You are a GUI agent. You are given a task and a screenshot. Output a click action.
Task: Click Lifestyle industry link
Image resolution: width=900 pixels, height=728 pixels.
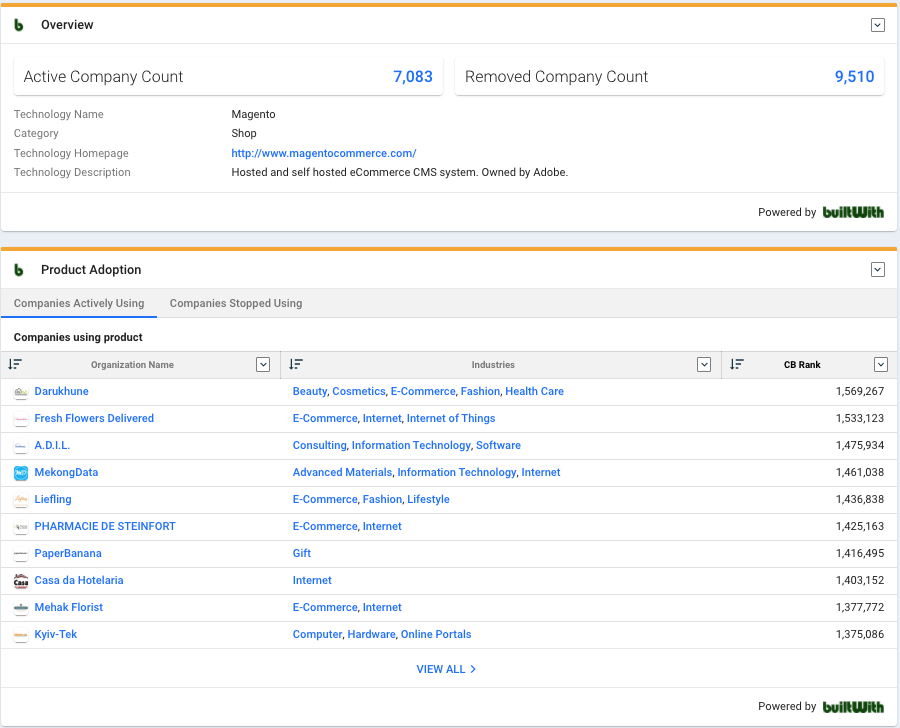[428, 499]
